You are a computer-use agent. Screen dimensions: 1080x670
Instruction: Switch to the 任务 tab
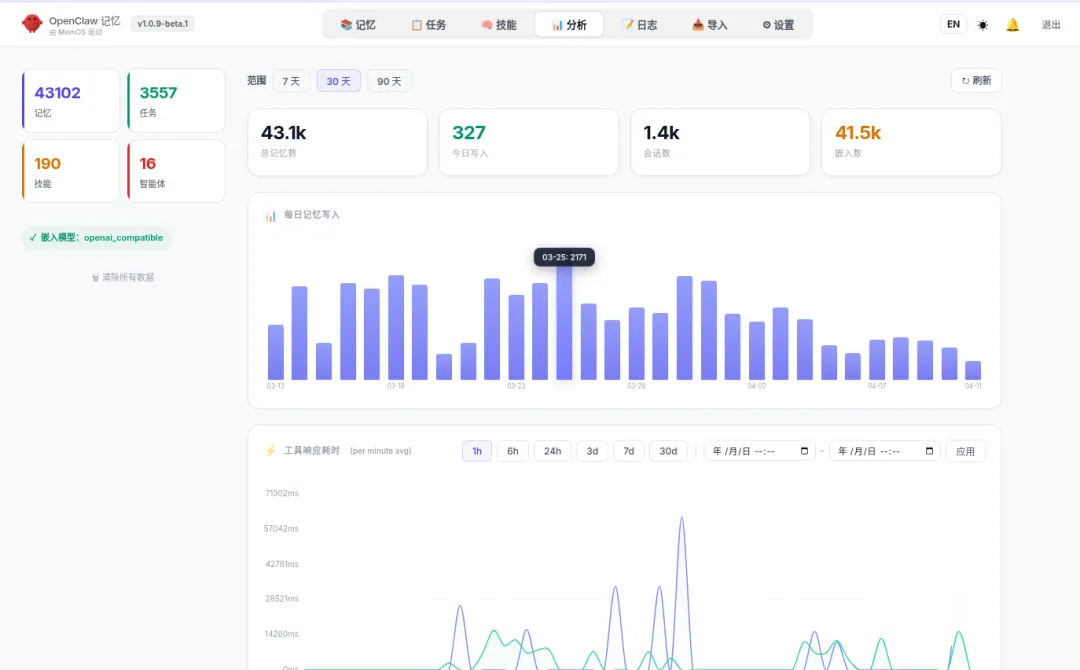coord(428,25)
